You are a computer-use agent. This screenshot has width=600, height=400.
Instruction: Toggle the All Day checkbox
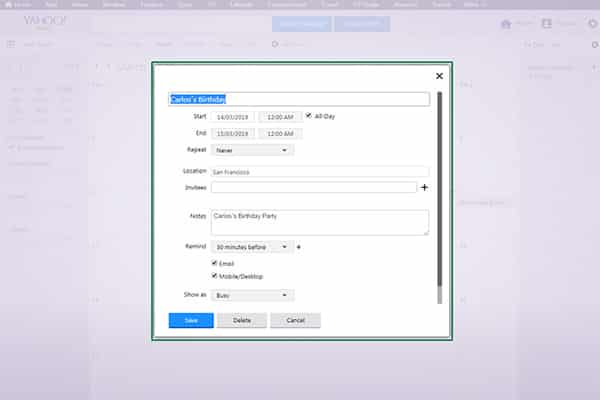coord(308,115)
